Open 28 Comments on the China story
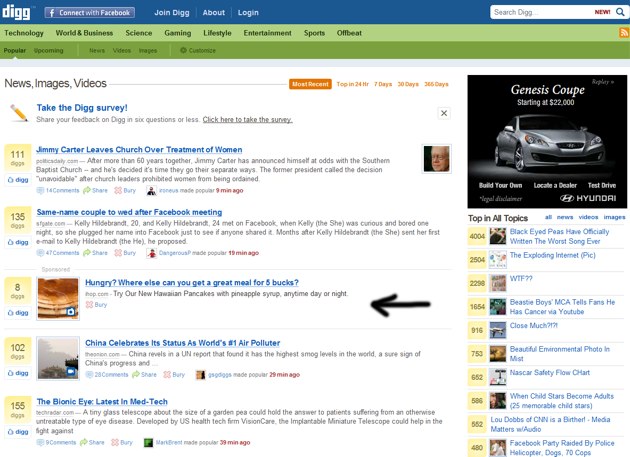This screenshot has width=630, height=457. coord(107,375)
